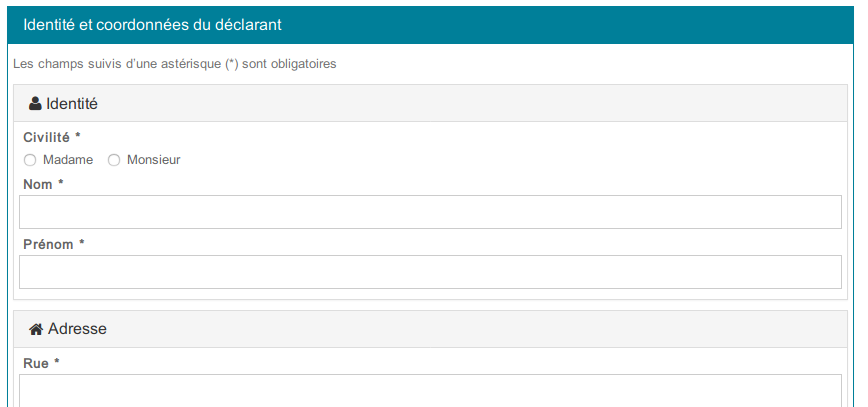
Task: Click the Prénom field label
Action: point(48,244)
